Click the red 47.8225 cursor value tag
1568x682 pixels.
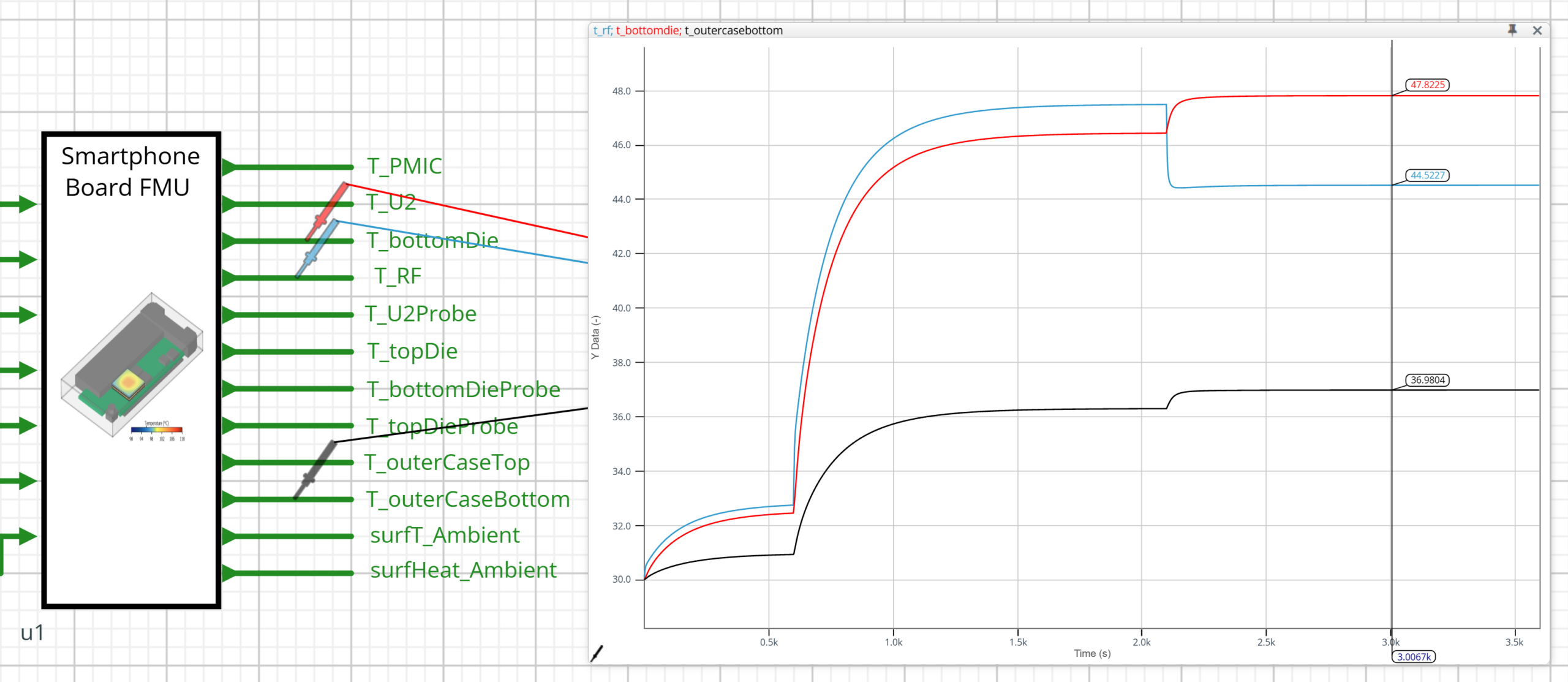click(x=1427, y=85)
